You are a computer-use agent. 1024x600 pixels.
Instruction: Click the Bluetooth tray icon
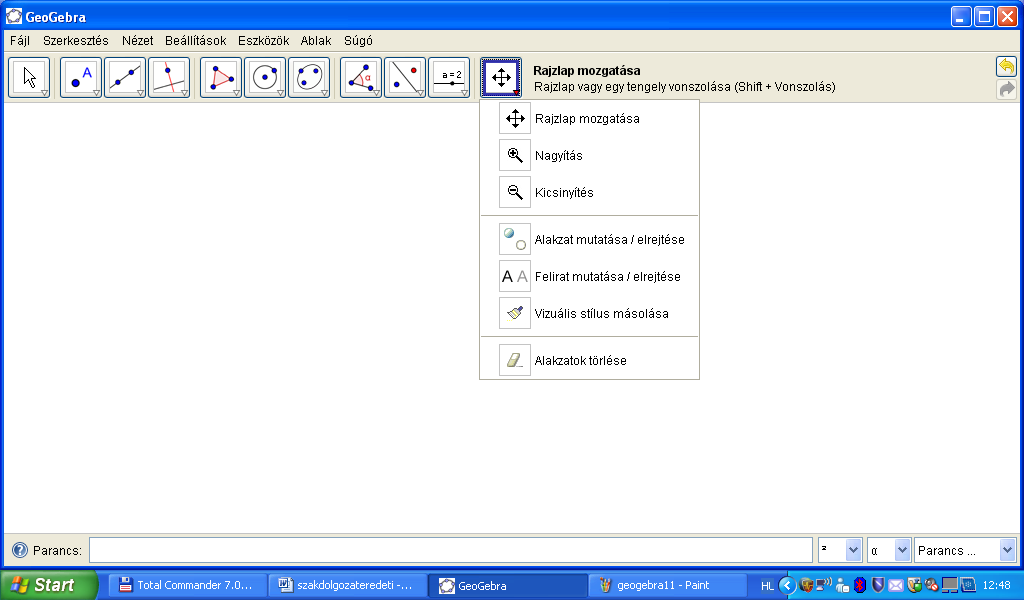[x=860, y=585]
